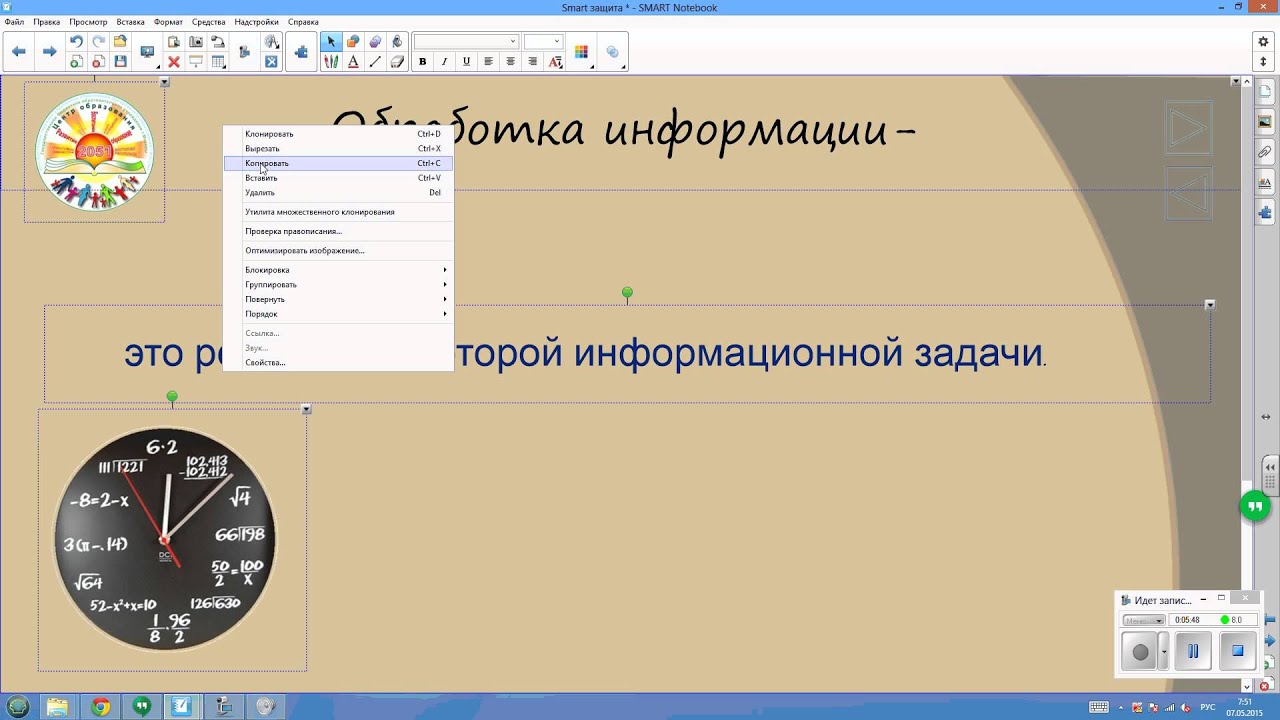
Task: Click the paste clipboard toolbar icon
Action: pyautogui.click(x=174, y=42)
